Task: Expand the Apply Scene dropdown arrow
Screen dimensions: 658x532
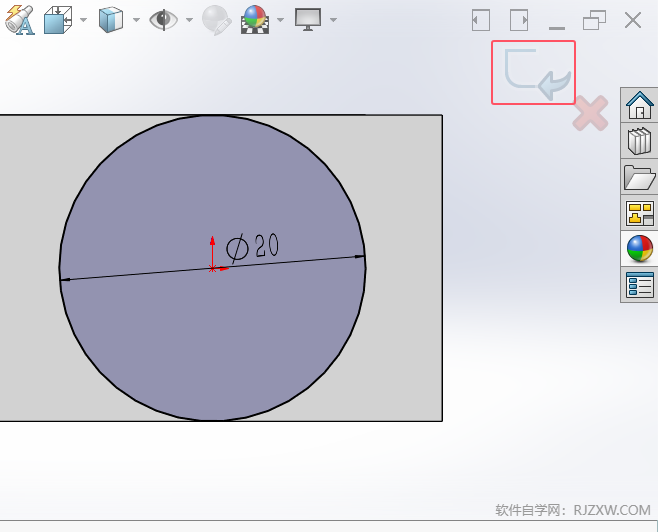Action: pyautogui.click(x=280, y=20)
